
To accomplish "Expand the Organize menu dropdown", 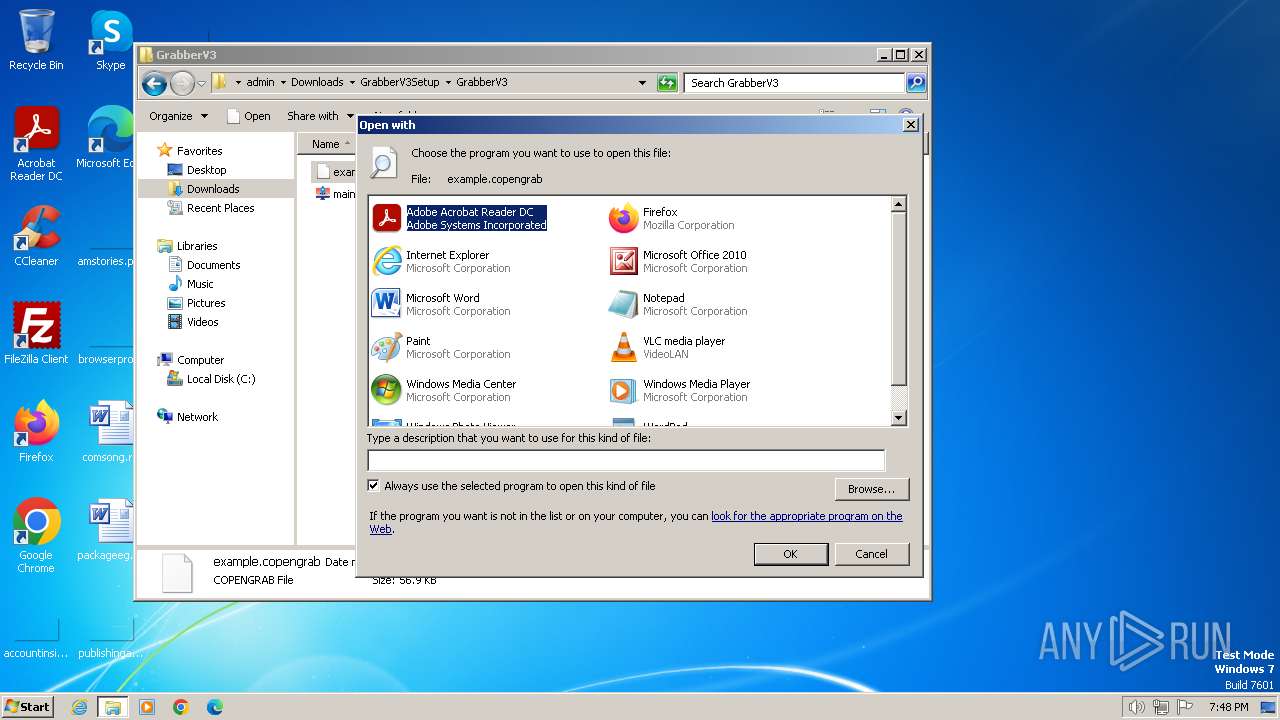I will click(179, 116).
